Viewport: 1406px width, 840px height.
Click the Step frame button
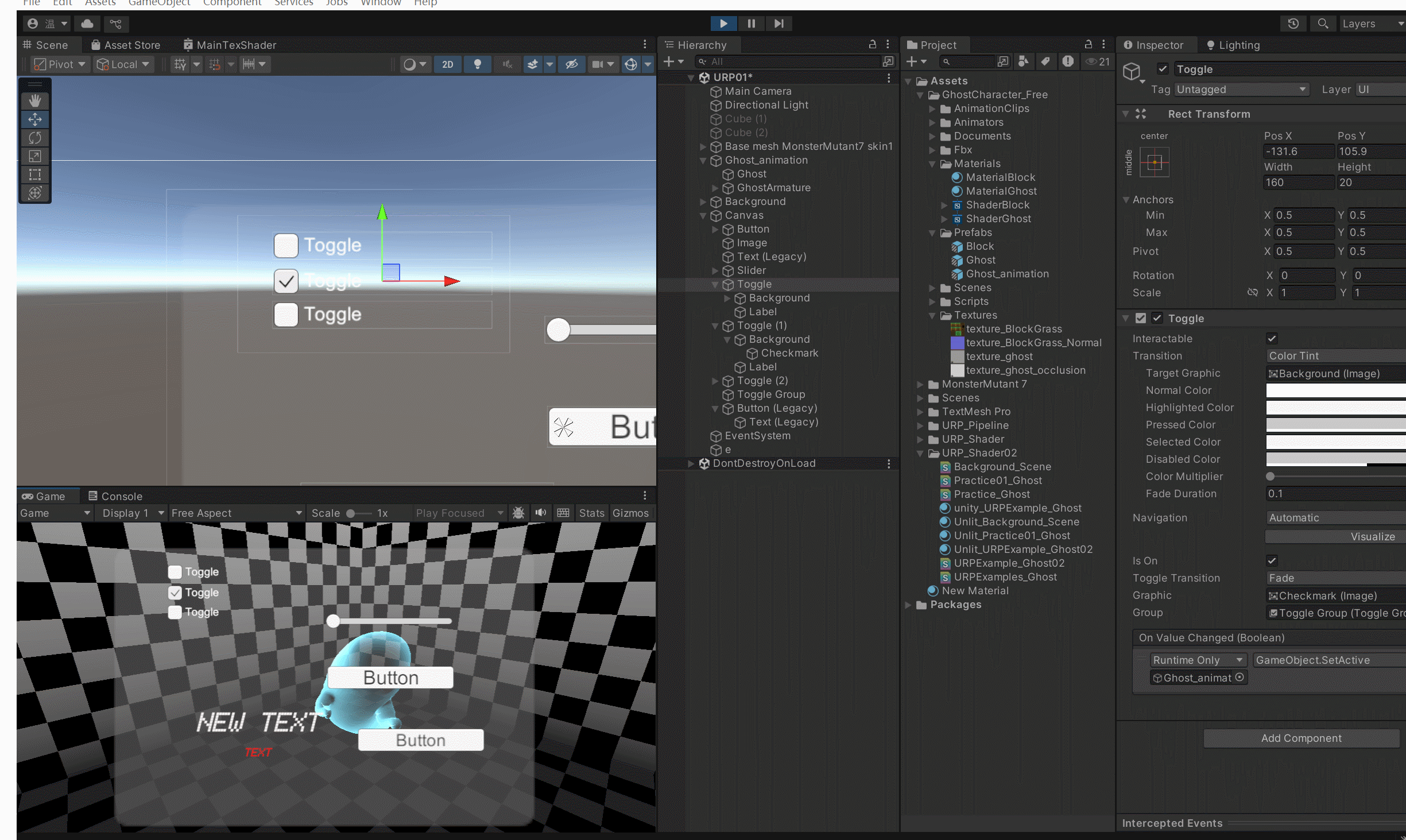point(778,24)
